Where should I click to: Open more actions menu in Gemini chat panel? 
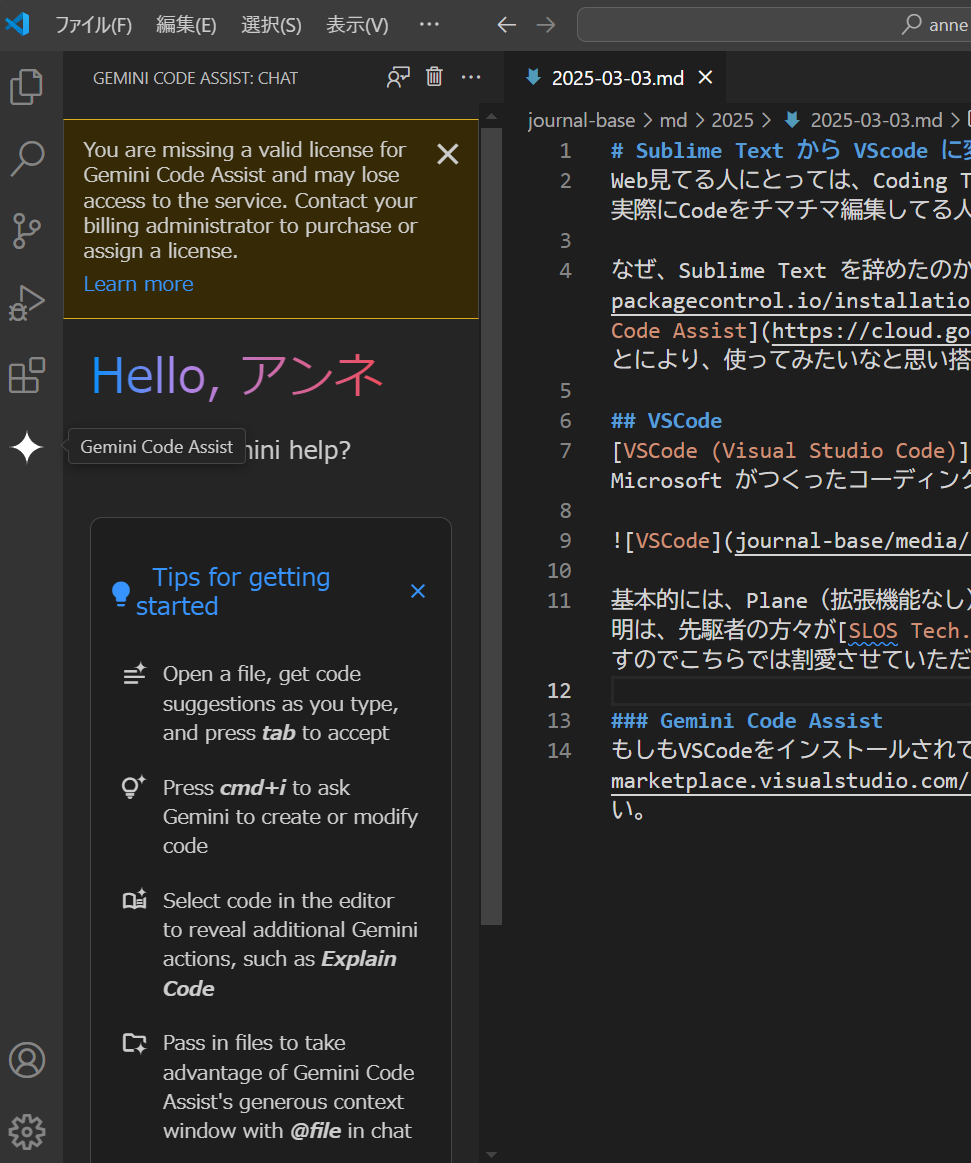pyautogui.click(x=471, y=76)
